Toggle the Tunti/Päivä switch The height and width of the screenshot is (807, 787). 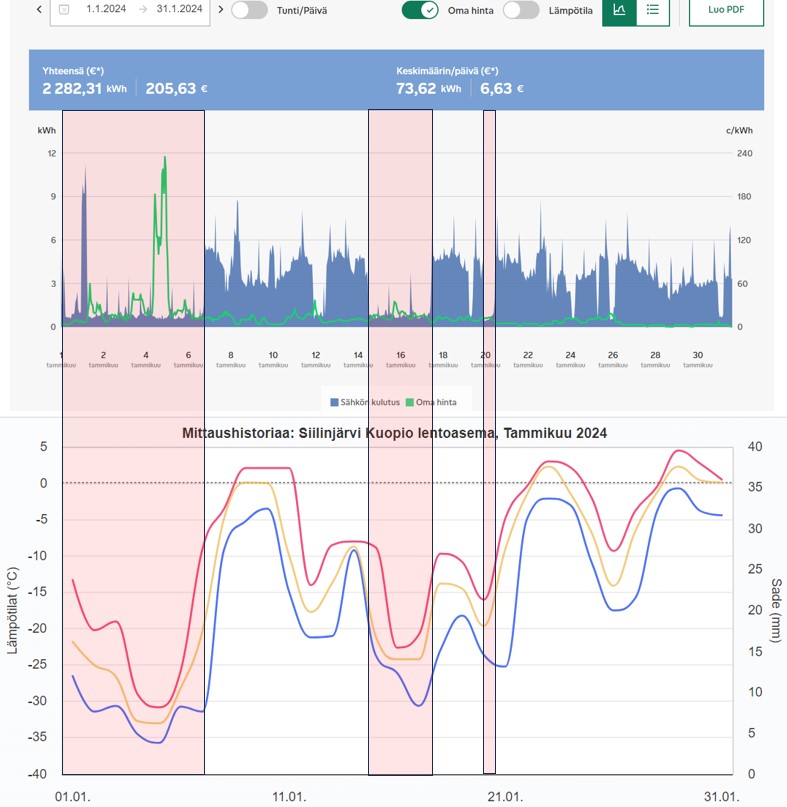point(249,10)
